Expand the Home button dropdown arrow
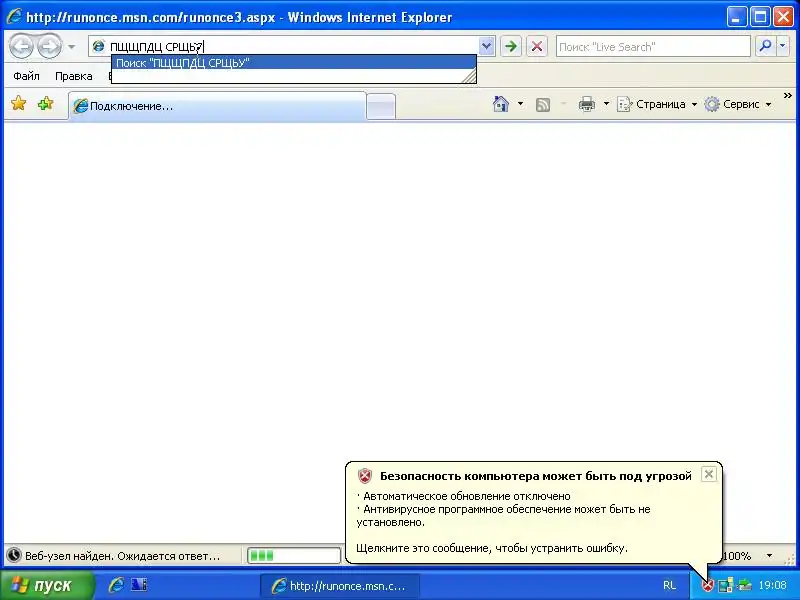The width and height of the screenshot is (800, 600). [x=520, y=104]
